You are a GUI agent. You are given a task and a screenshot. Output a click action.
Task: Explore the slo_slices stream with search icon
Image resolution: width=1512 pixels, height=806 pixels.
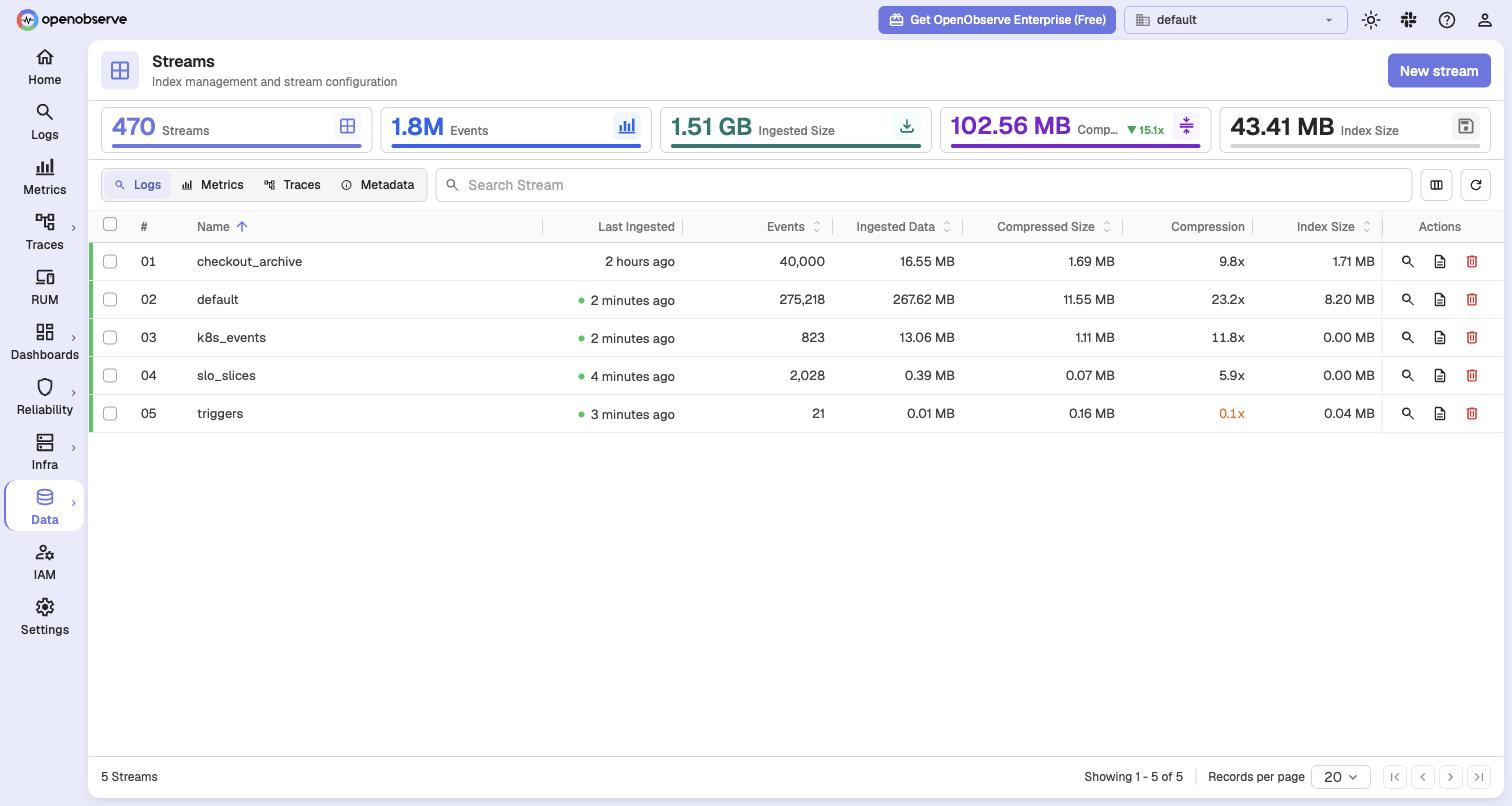pyautogui.click(x=1408, y=376)
